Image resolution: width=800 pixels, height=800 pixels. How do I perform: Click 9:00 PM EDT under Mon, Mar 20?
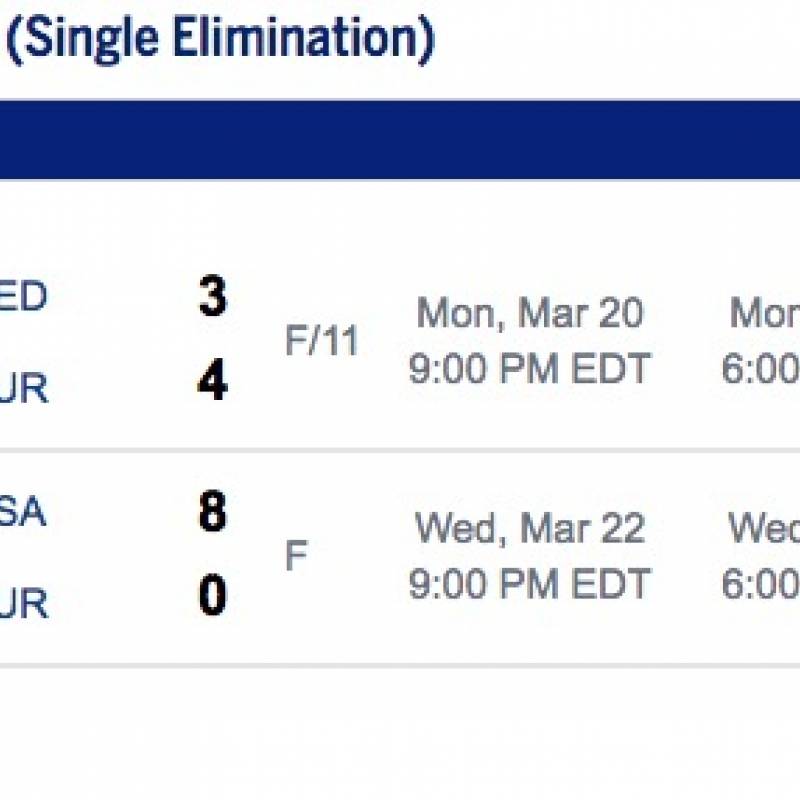coord(530,368)
